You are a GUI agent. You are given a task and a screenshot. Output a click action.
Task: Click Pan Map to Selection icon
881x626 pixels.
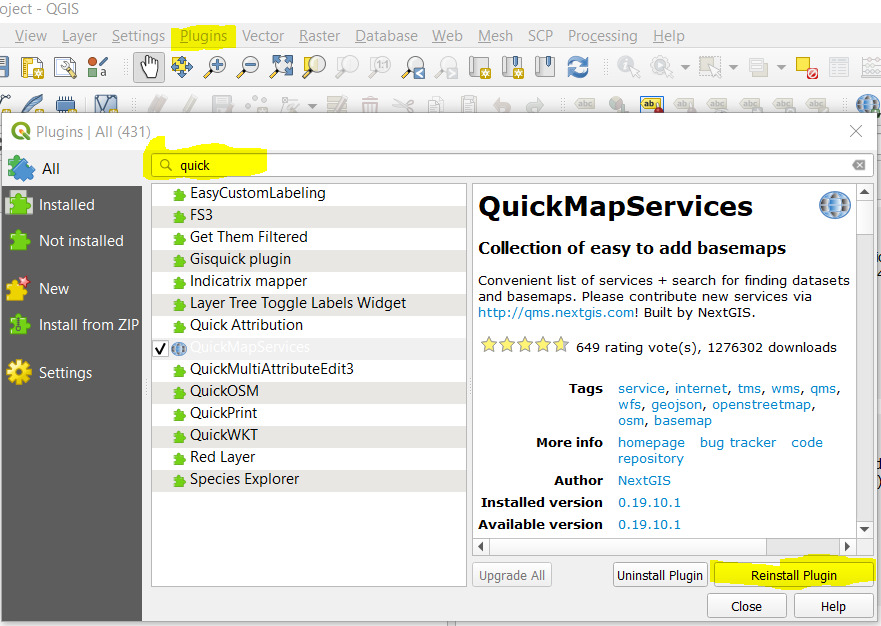pos(181,67)
